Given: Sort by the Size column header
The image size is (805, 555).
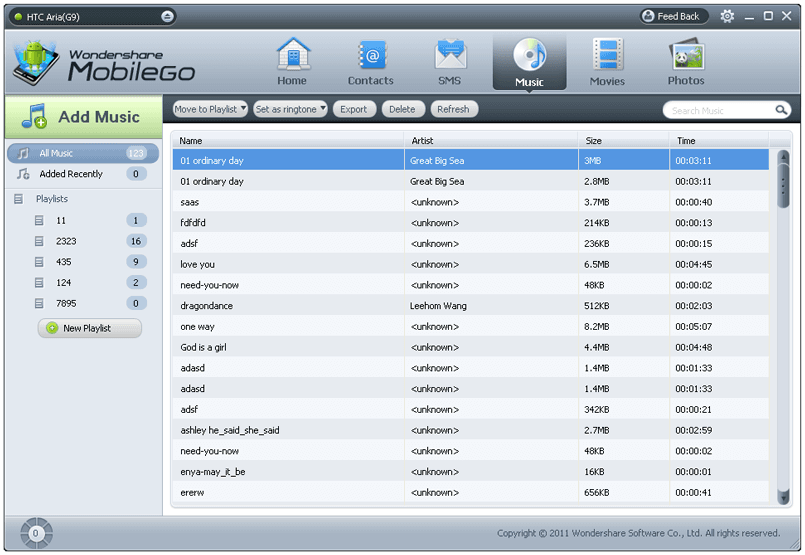Looking at the screenshot, I should (x=624, y=140).
